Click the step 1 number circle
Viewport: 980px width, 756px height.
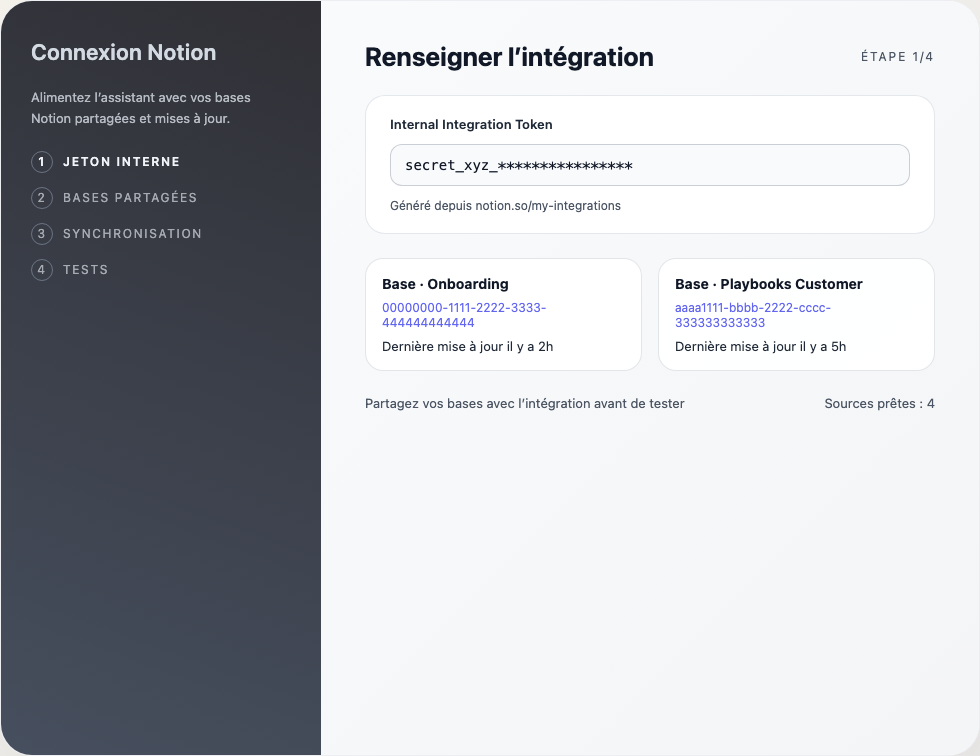tap(42, 162)
